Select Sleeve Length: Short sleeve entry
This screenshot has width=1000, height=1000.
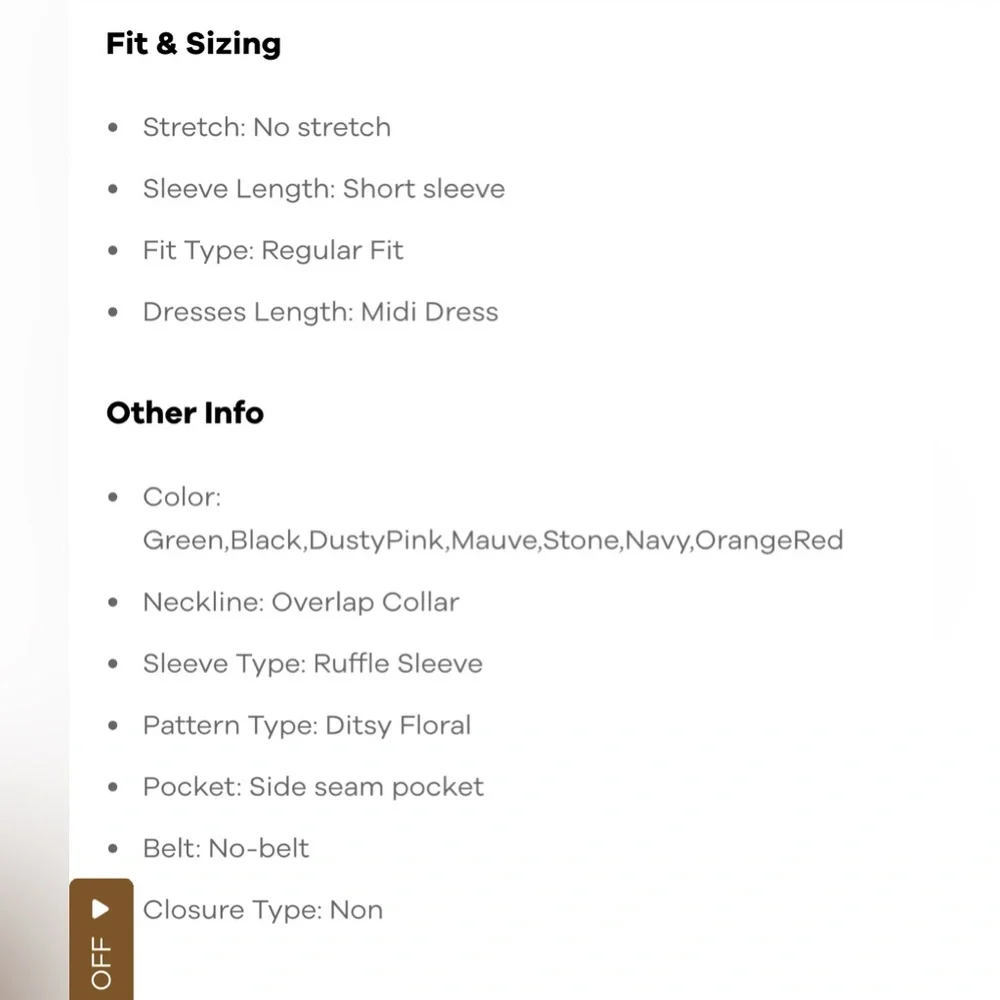(x=323, y=189)
